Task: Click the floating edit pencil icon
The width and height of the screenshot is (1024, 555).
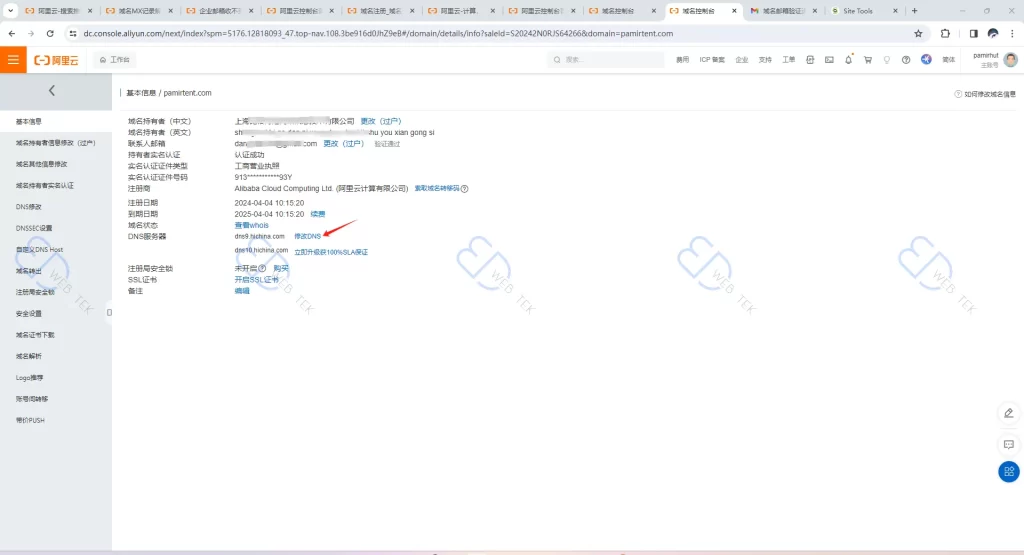Action: pyautogui.click(x=1008, y=413)
